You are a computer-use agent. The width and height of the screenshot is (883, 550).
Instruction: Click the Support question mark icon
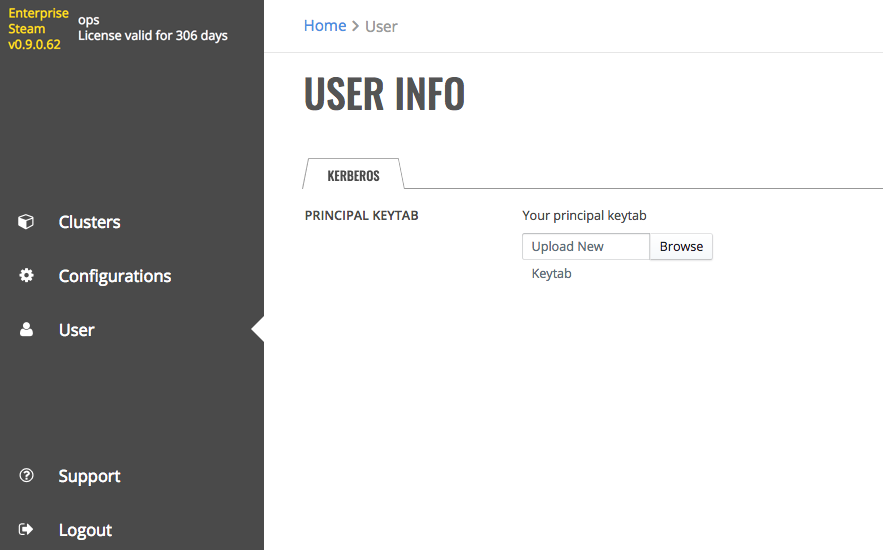coord(26,476)
